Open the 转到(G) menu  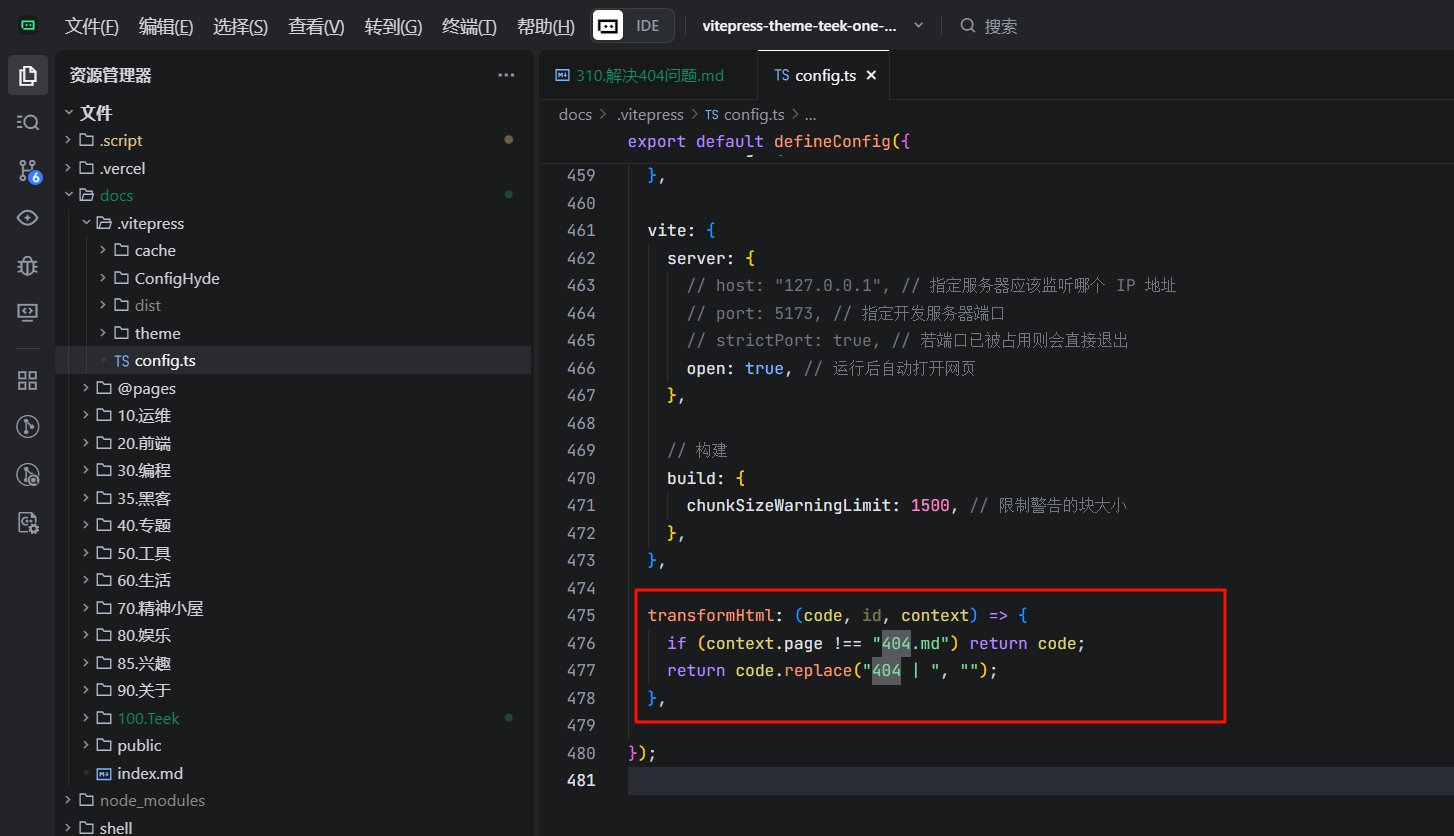pos(393,27)
